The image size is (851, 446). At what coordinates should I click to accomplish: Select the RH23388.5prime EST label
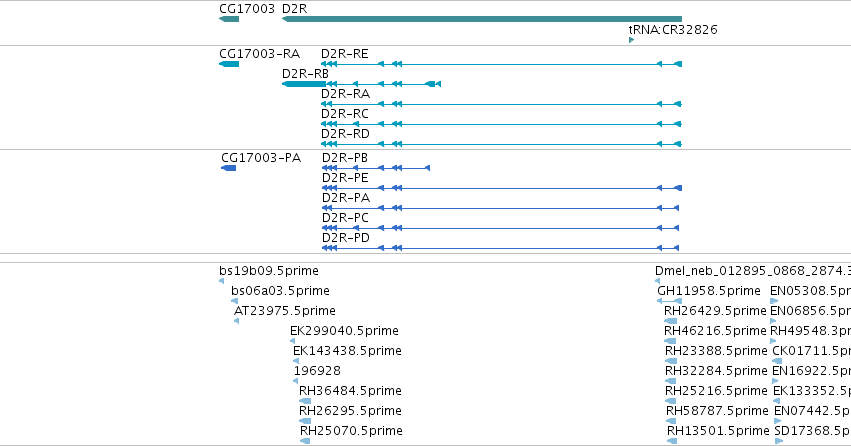716,351
